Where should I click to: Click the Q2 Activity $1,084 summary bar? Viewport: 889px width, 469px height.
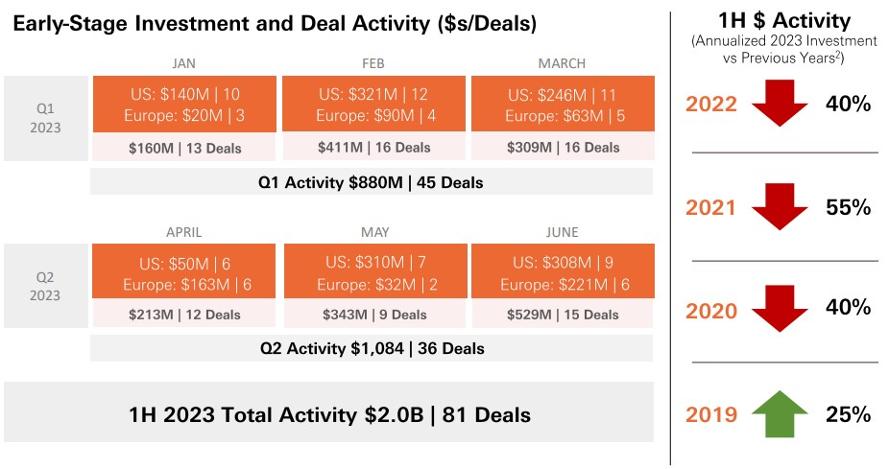click(371, 348)
